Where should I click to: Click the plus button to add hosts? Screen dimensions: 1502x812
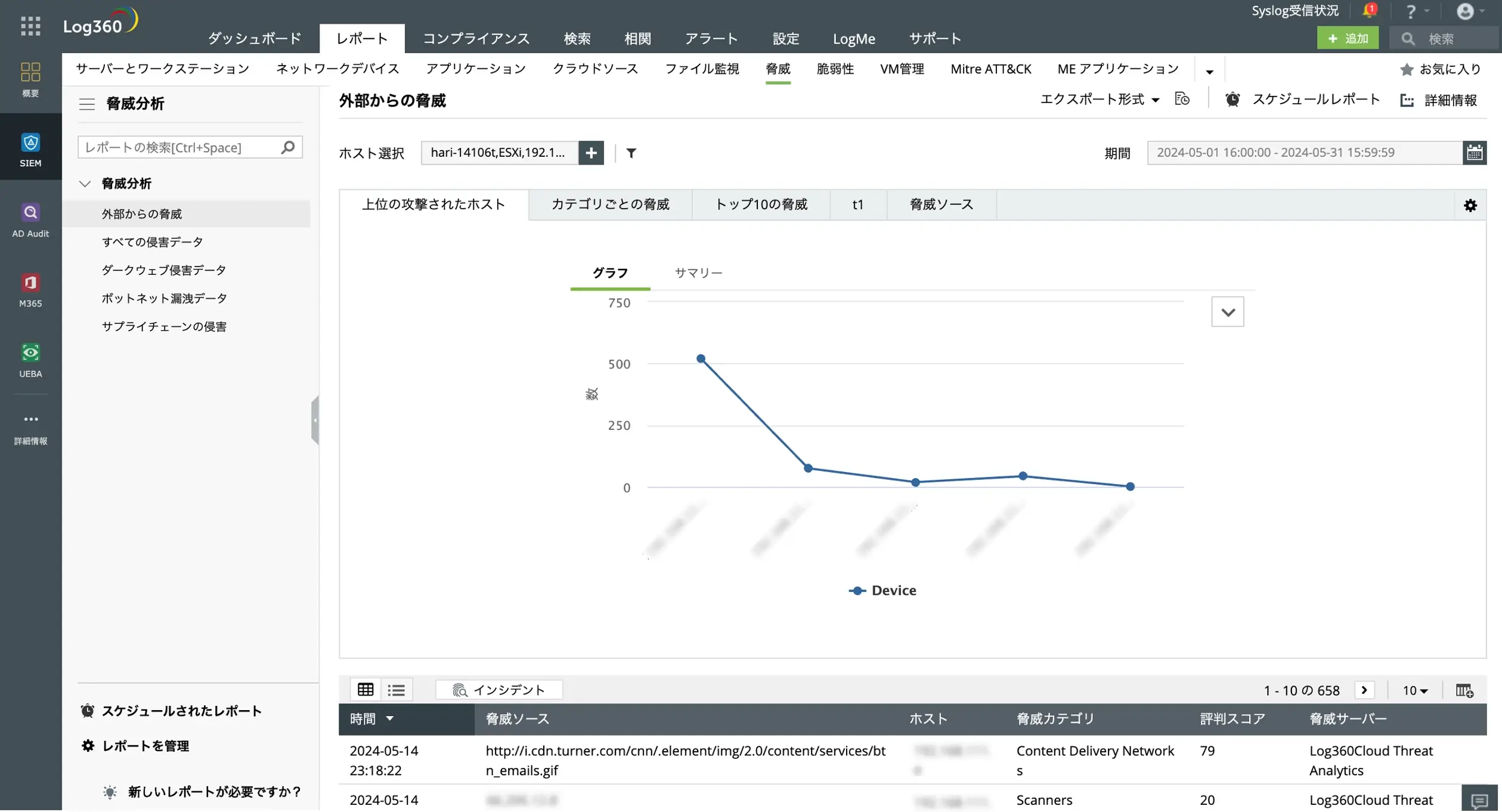[591, 153]
